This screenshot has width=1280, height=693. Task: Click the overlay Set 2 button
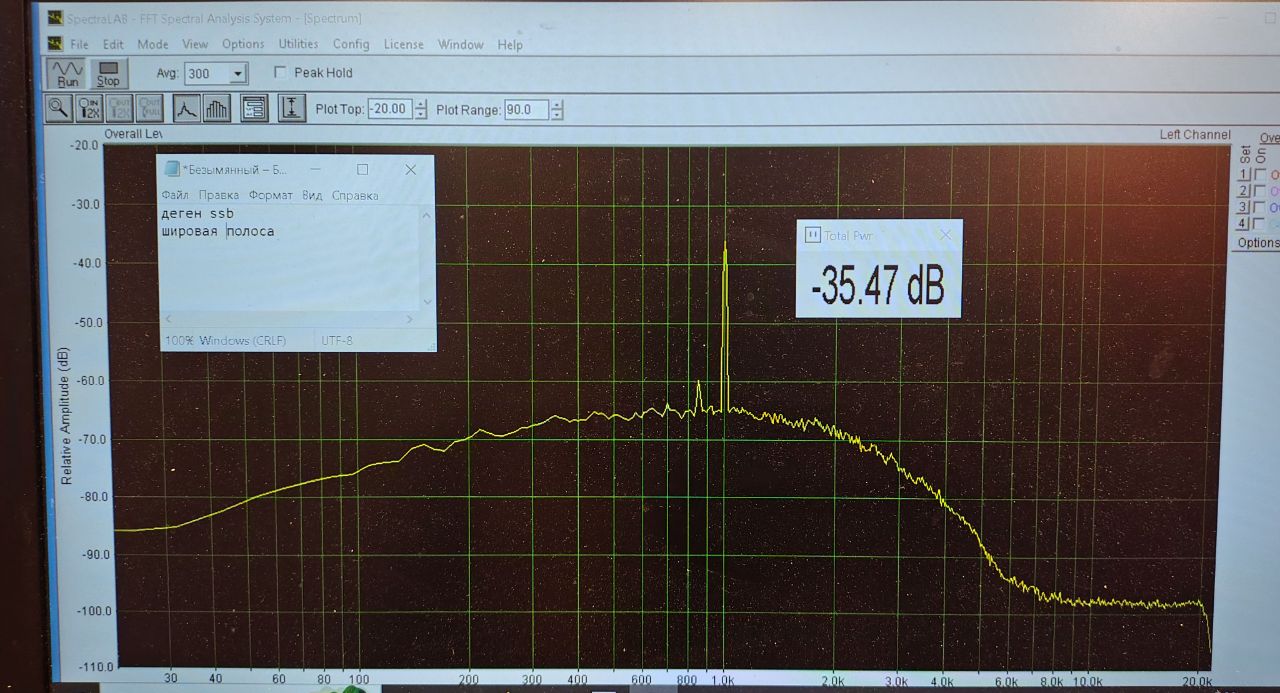(1245, 191)
